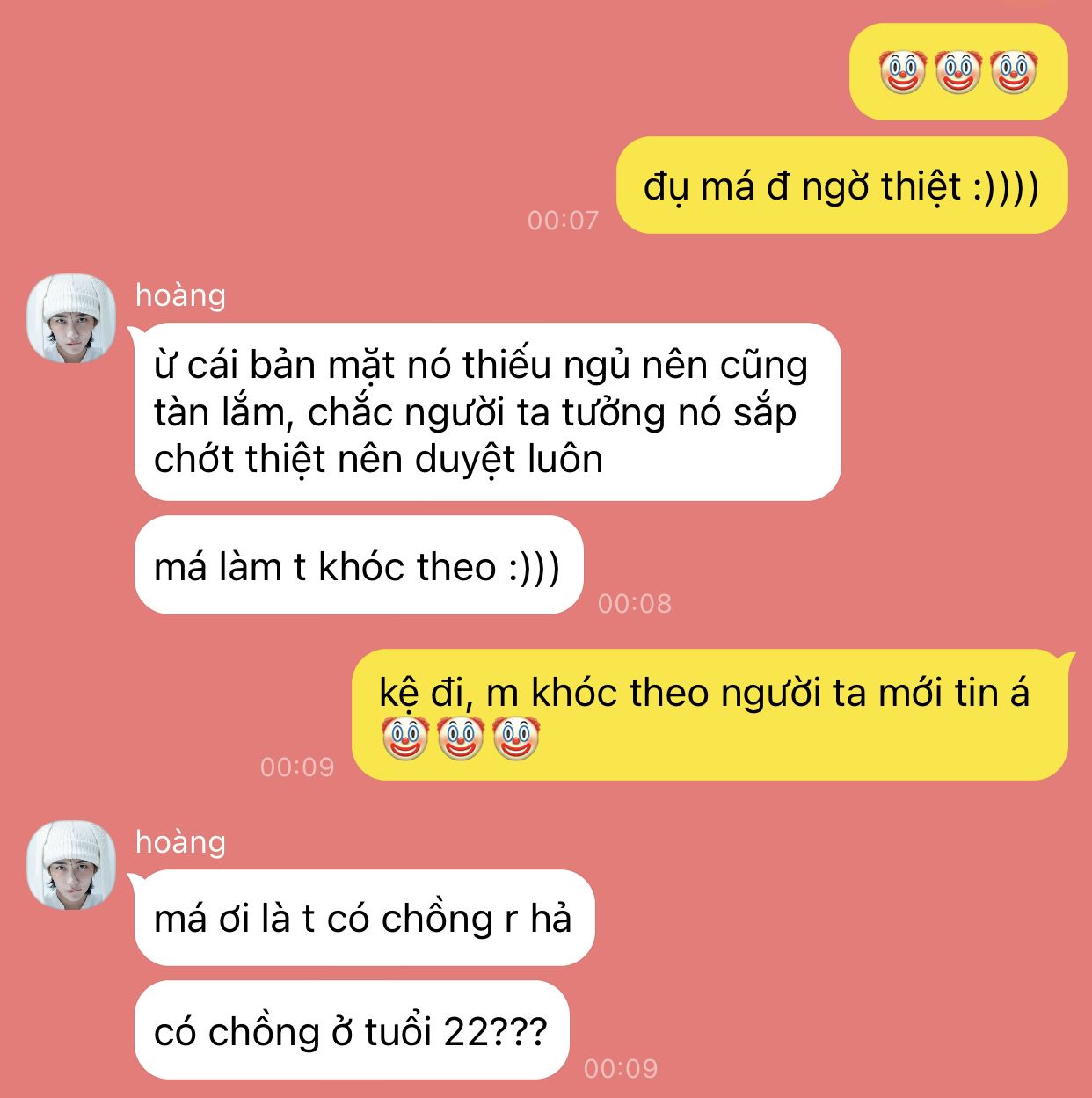The height and width of the screenshot is (1098, 1092).
Task: Tap hoàng's lower profile avatar
Action: (71, 865)
